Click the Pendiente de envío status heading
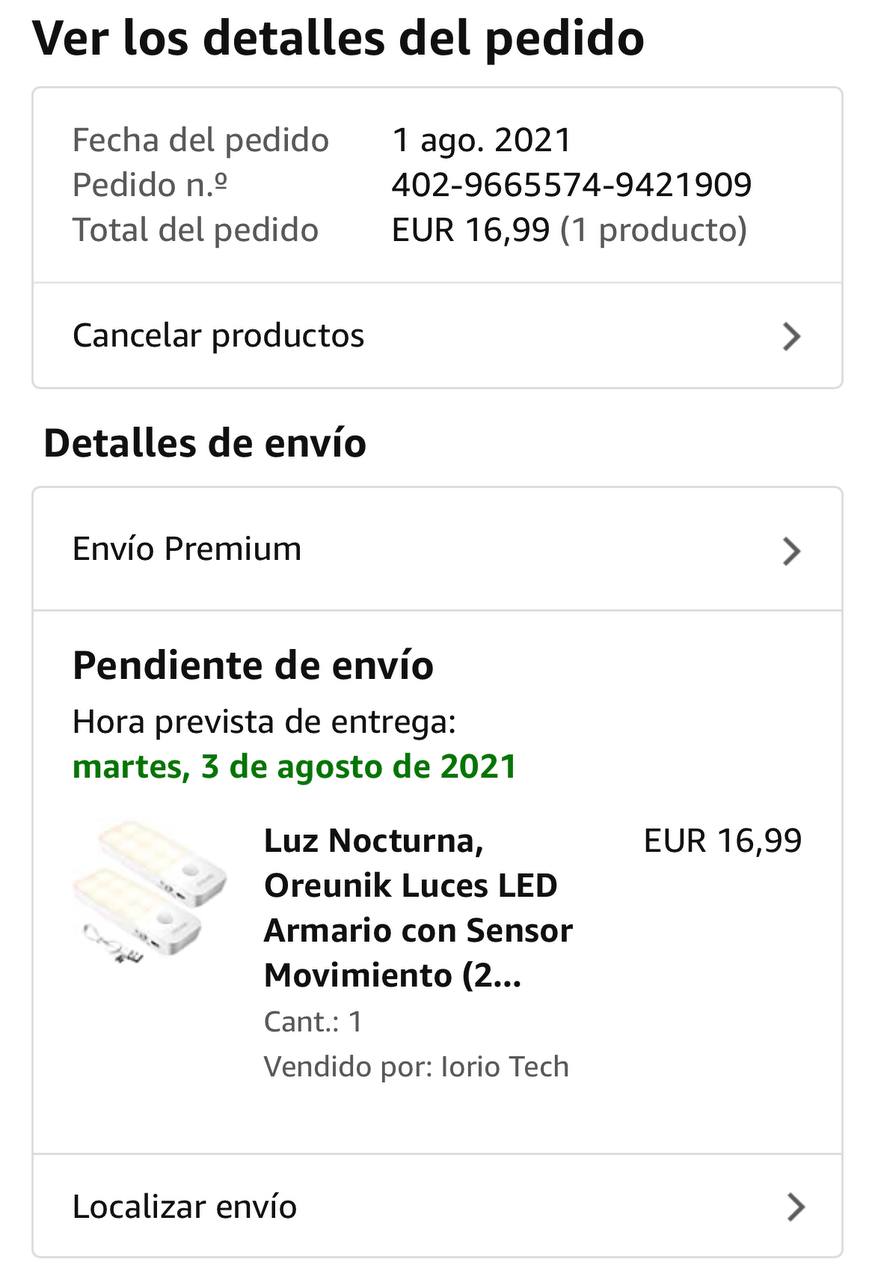875x1280 pixels. click(x=253, y=666)
